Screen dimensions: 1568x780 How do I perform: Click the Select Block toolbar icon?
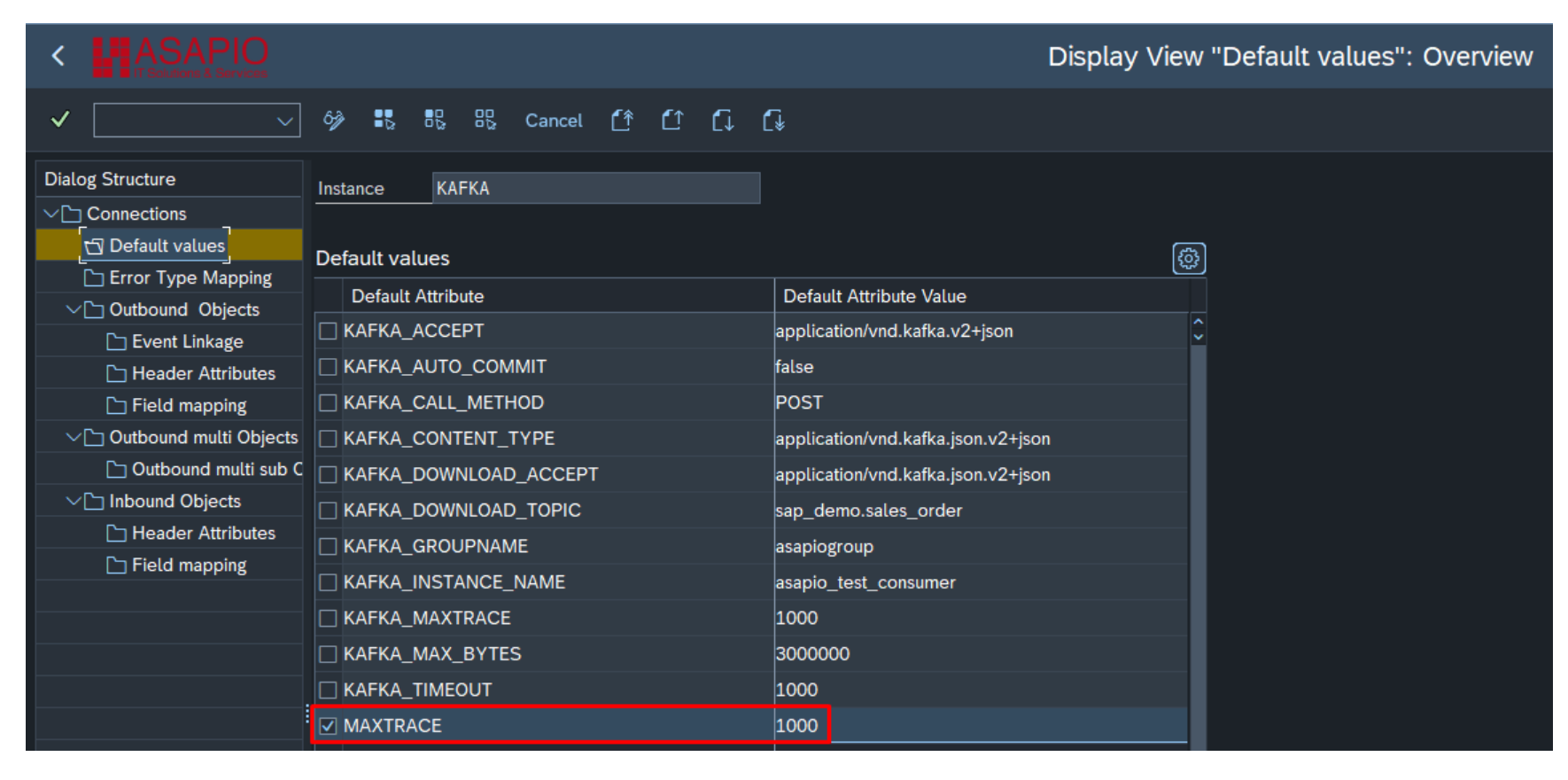(x=435, y=120)
